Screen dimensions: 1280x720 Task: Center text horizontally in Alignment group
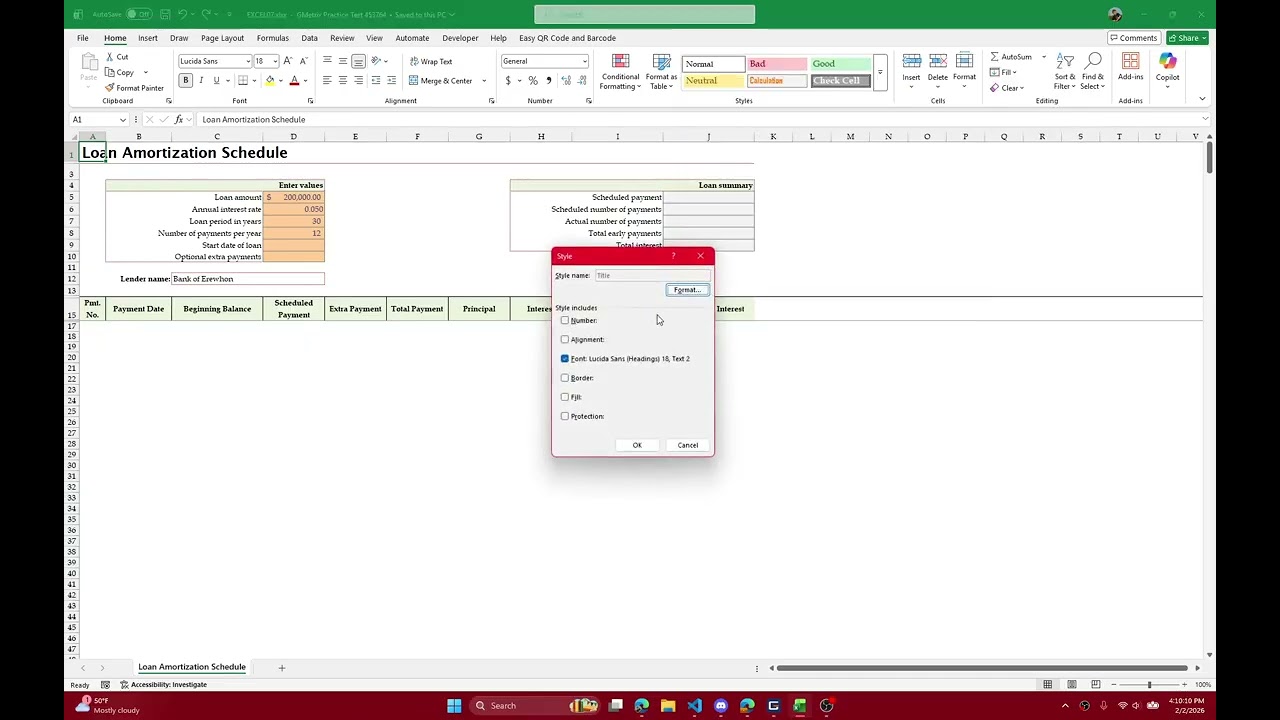[342, 80]
